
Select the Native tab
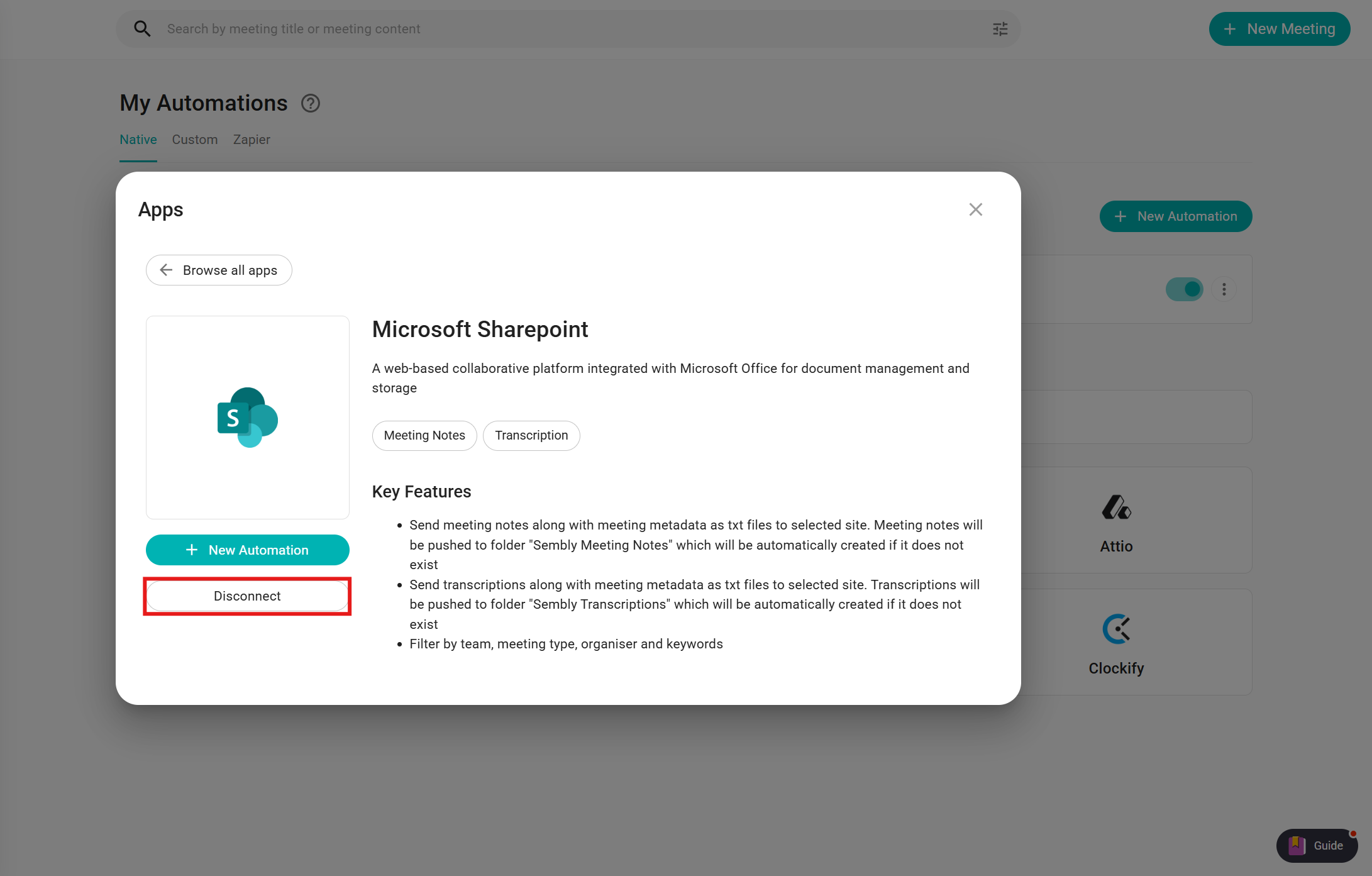(138, 140)
